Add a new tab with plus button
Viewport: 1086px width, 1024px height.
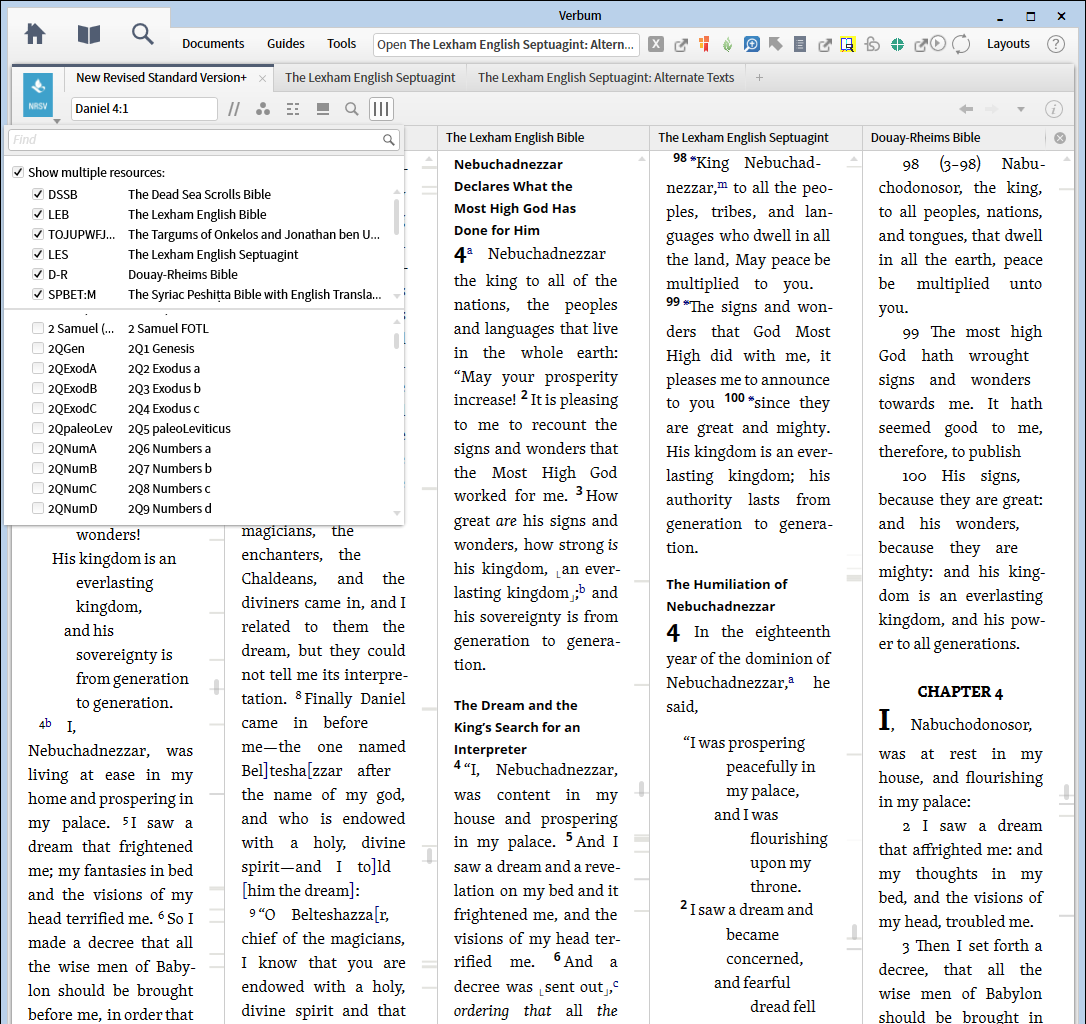[x=759, y=78]
